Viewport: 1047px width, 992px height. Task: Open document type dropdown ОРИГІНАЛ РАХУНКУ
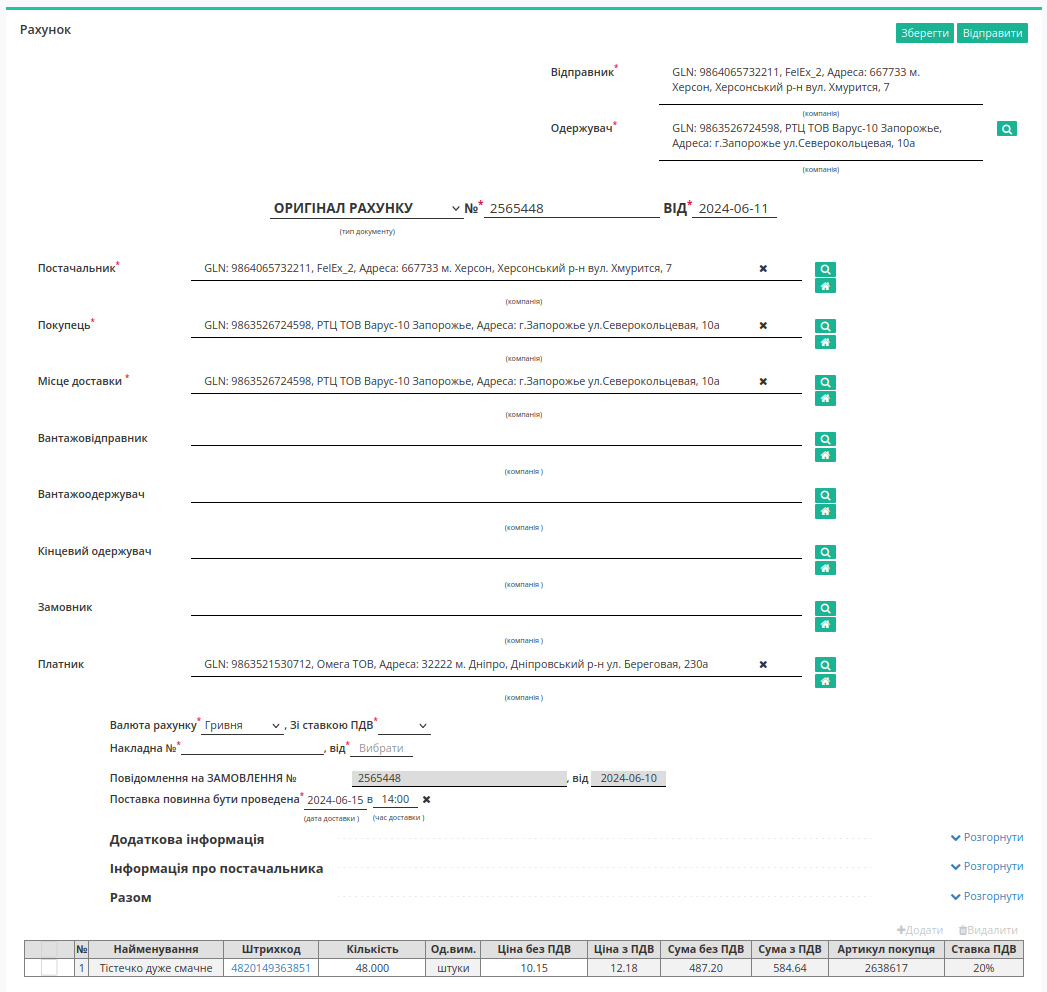point(366,208)
